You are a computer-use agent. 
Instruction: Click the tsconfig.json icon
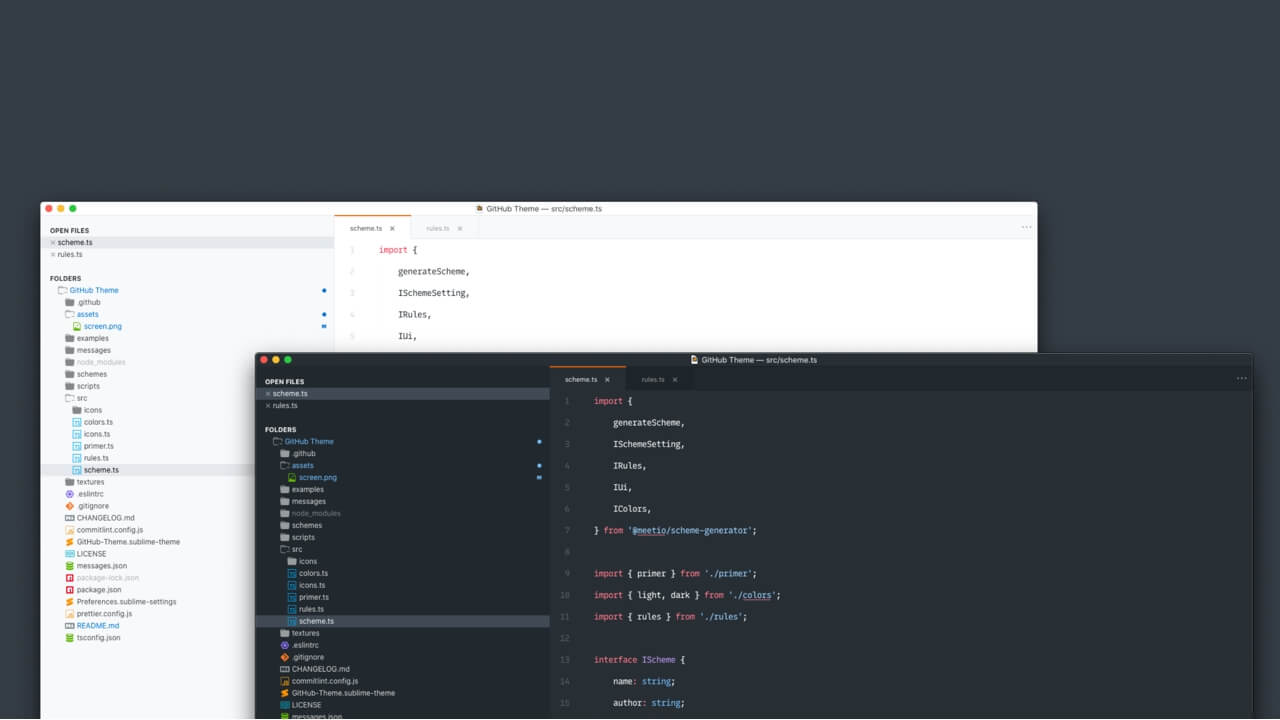[70, 637]
